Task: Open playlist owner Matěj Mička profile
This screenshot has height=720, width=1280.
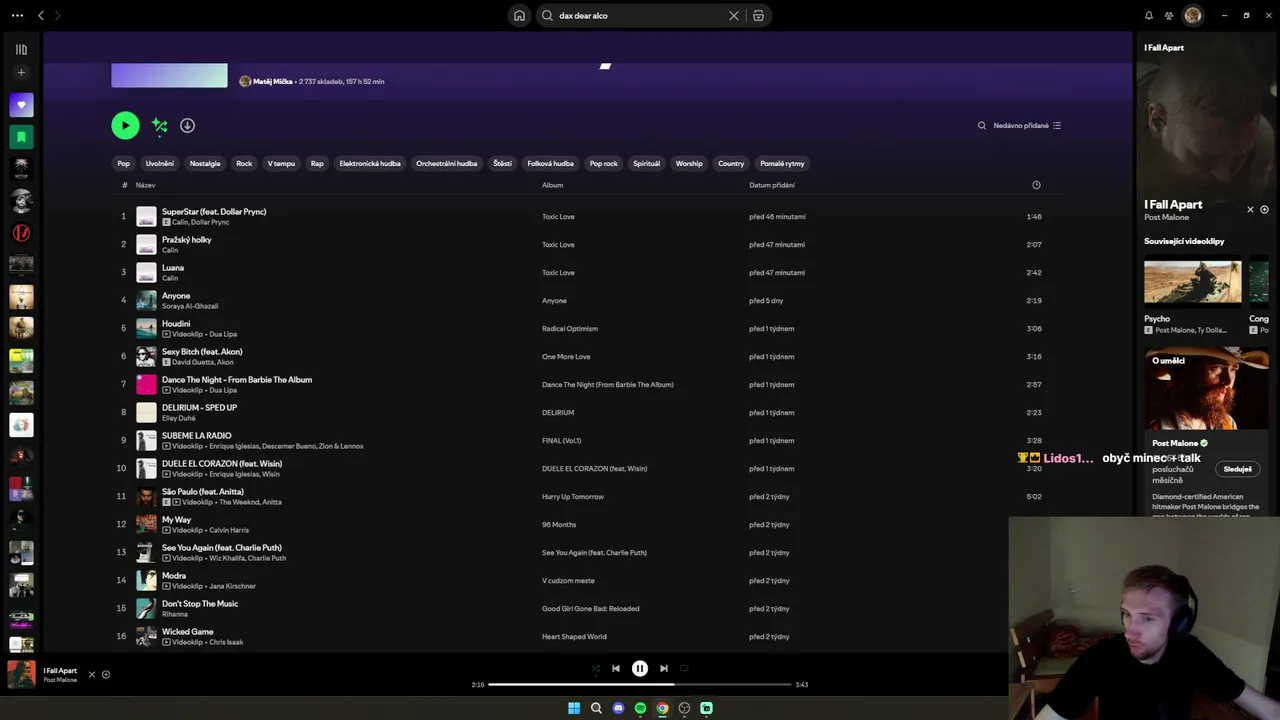Action: (x=273, y=81)
